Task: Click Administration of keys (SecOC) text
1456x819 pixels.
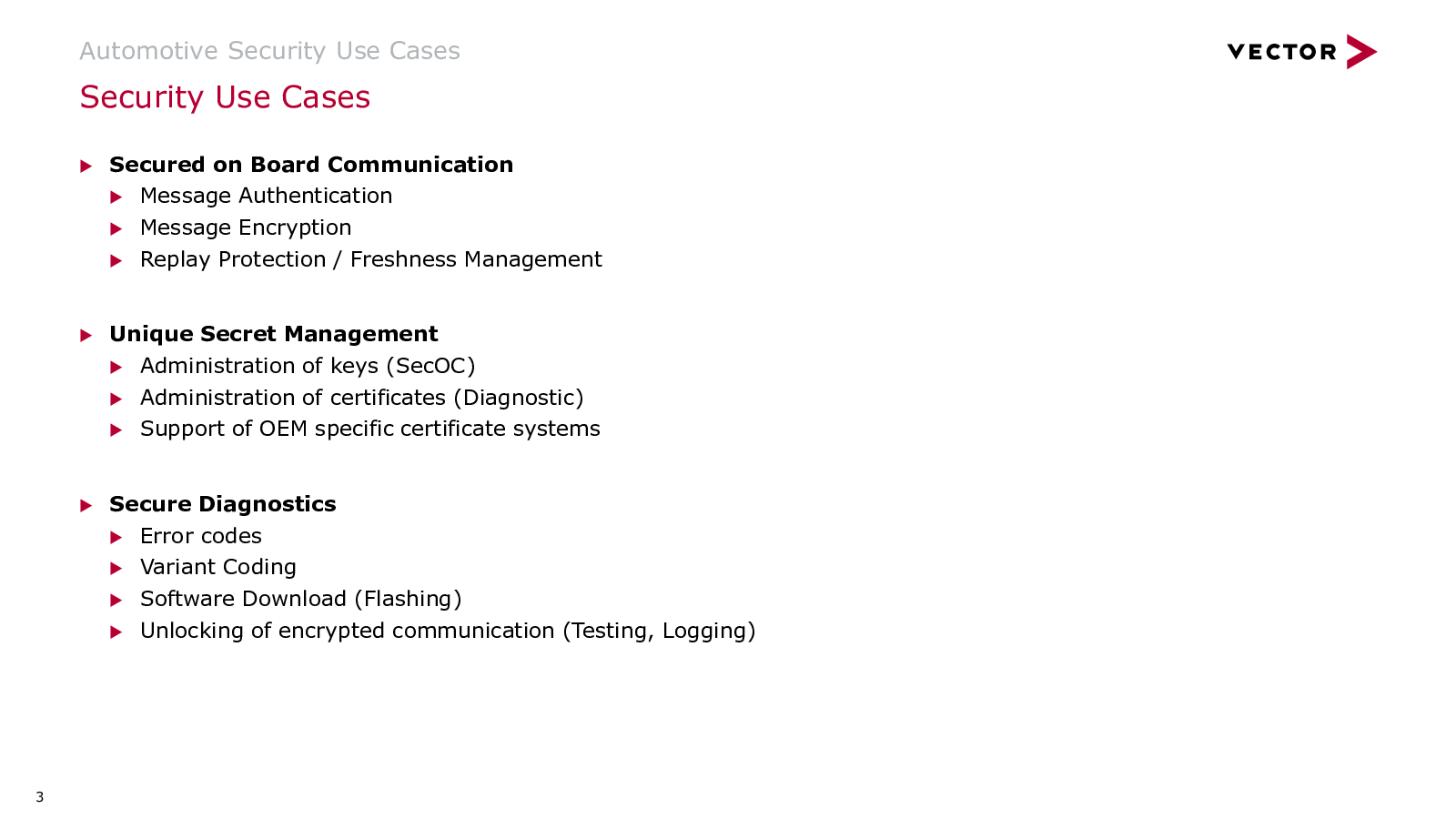Action: point(308,366)
